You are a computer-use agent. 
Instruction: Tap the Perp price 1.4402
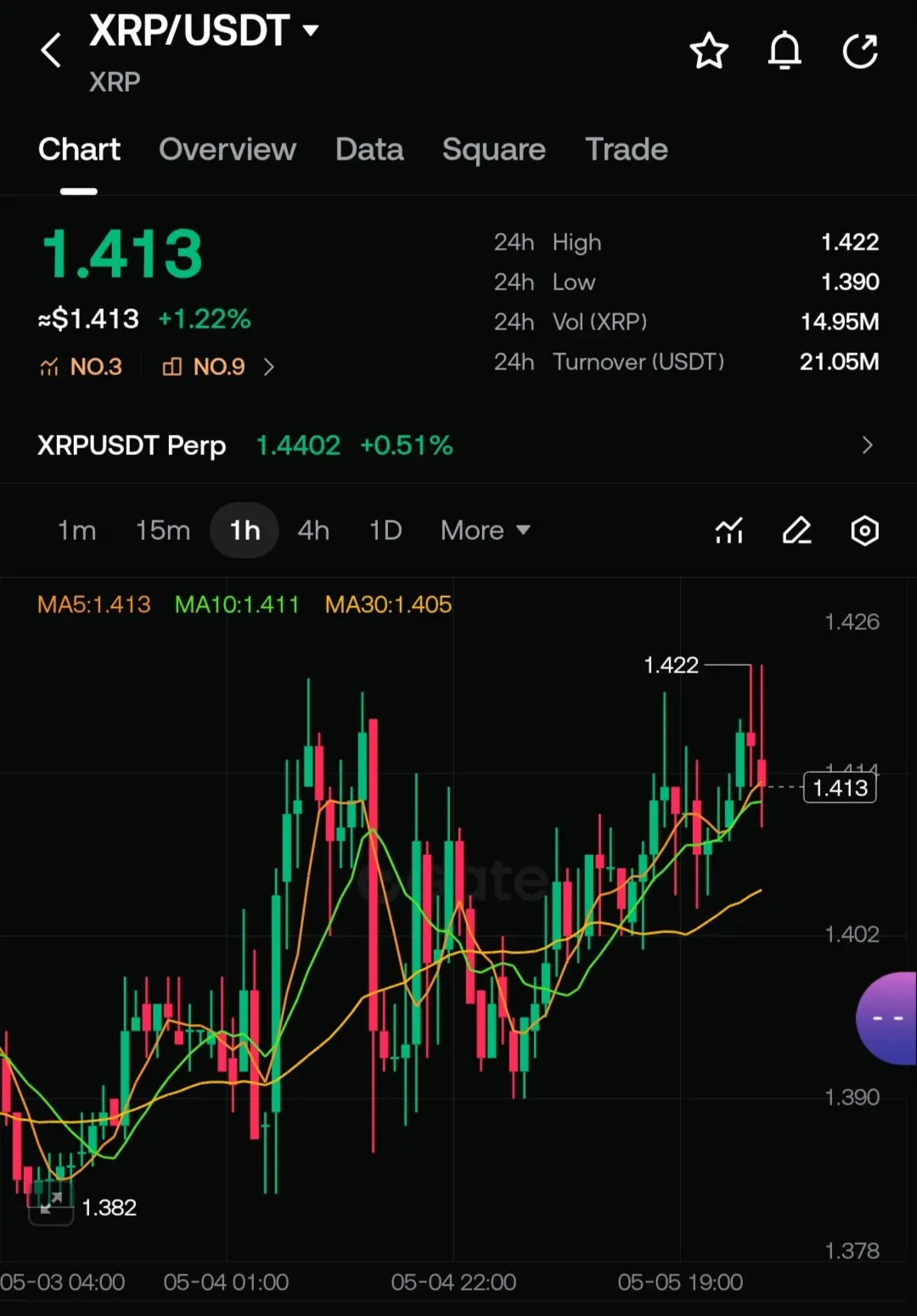[298, 445]
